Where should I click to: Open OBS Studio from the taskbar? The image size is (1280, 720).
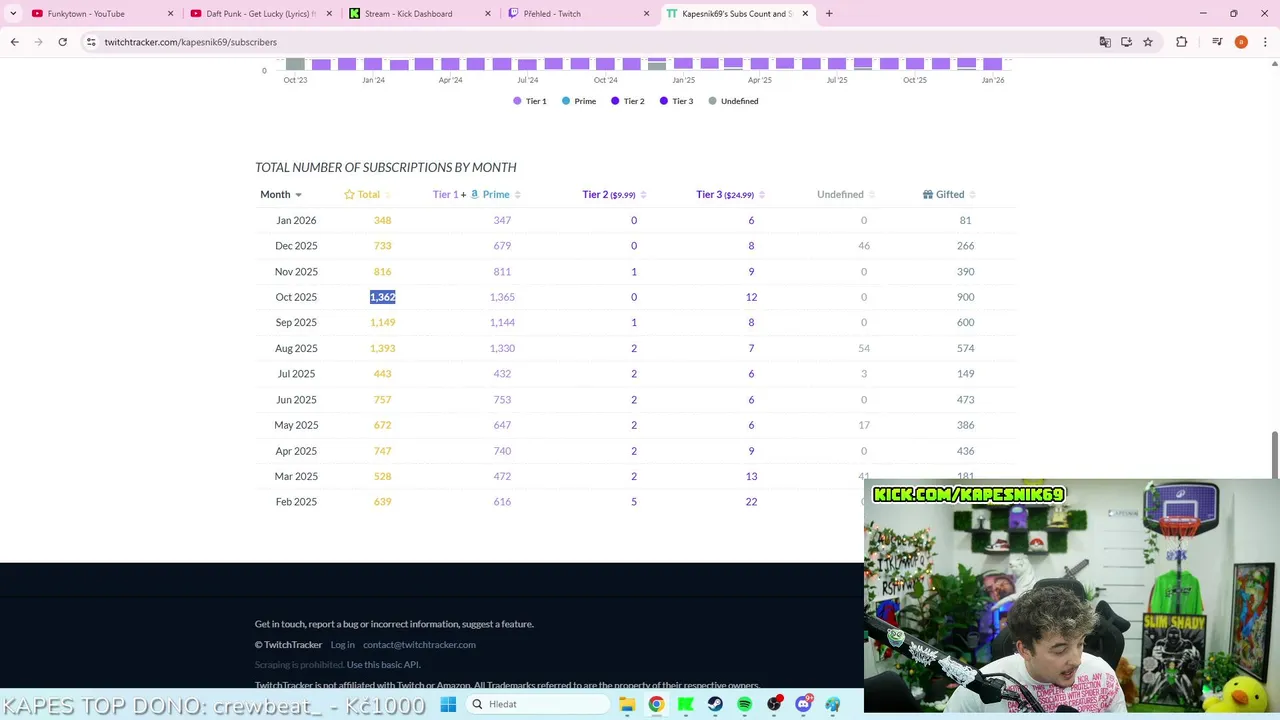(774, 704)
